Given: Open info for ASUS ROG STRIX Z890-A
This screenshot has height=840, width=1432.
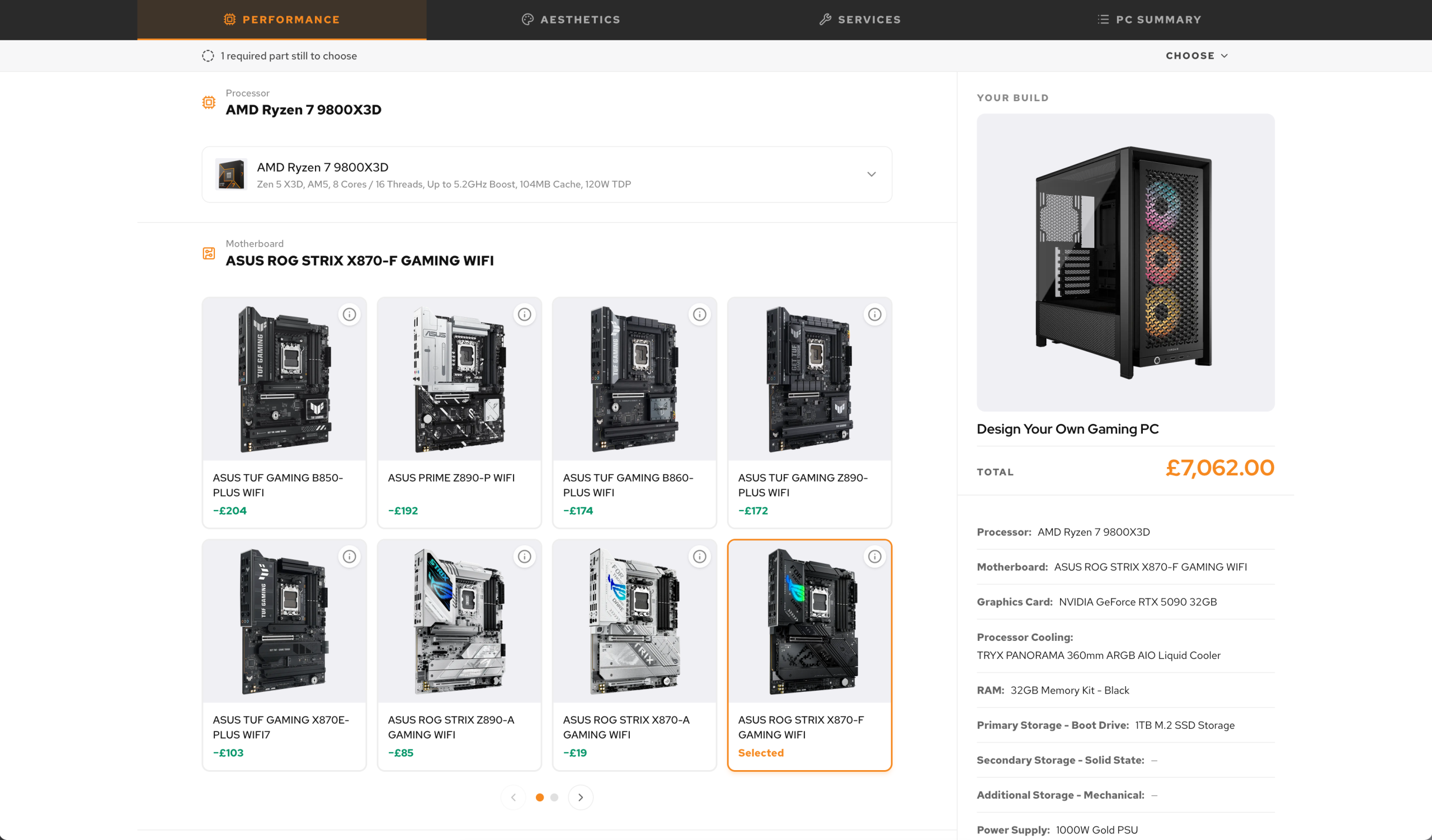Looking at the screenshot, I should [x=525, y=556].
